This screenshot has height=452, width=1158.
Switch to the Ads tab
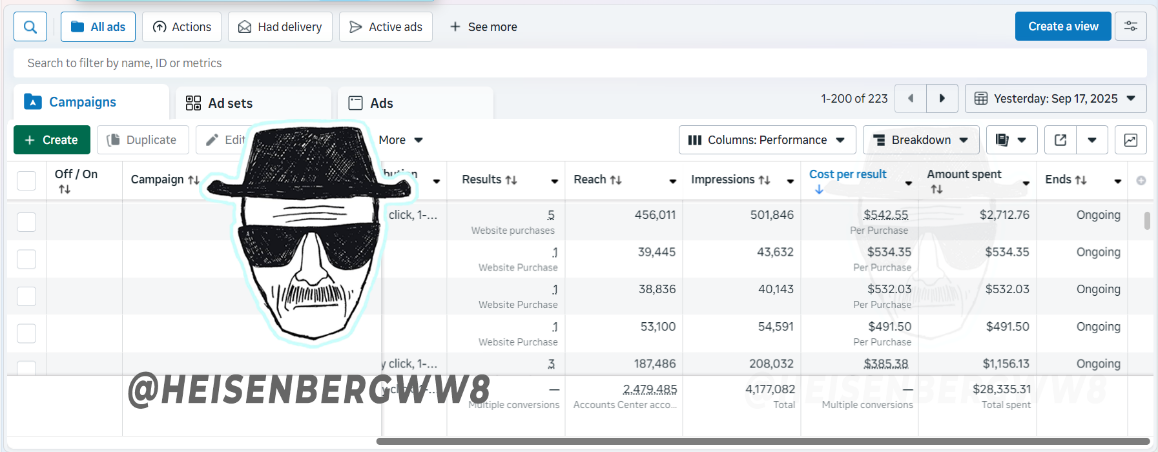point(415,103)
